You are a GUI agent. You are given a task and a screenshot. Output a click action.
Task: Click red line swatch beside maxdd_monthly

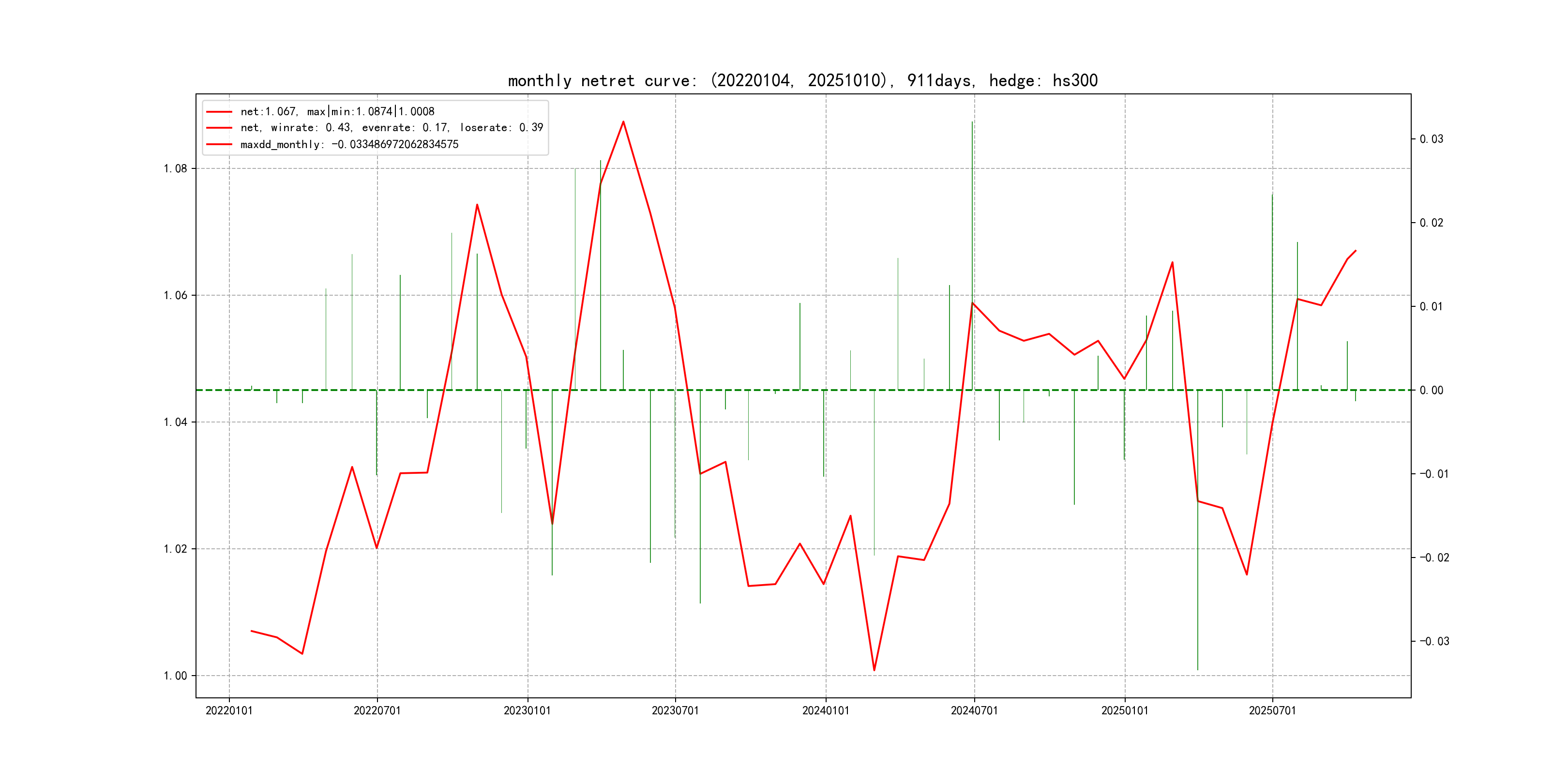click(x=219, y=145)
